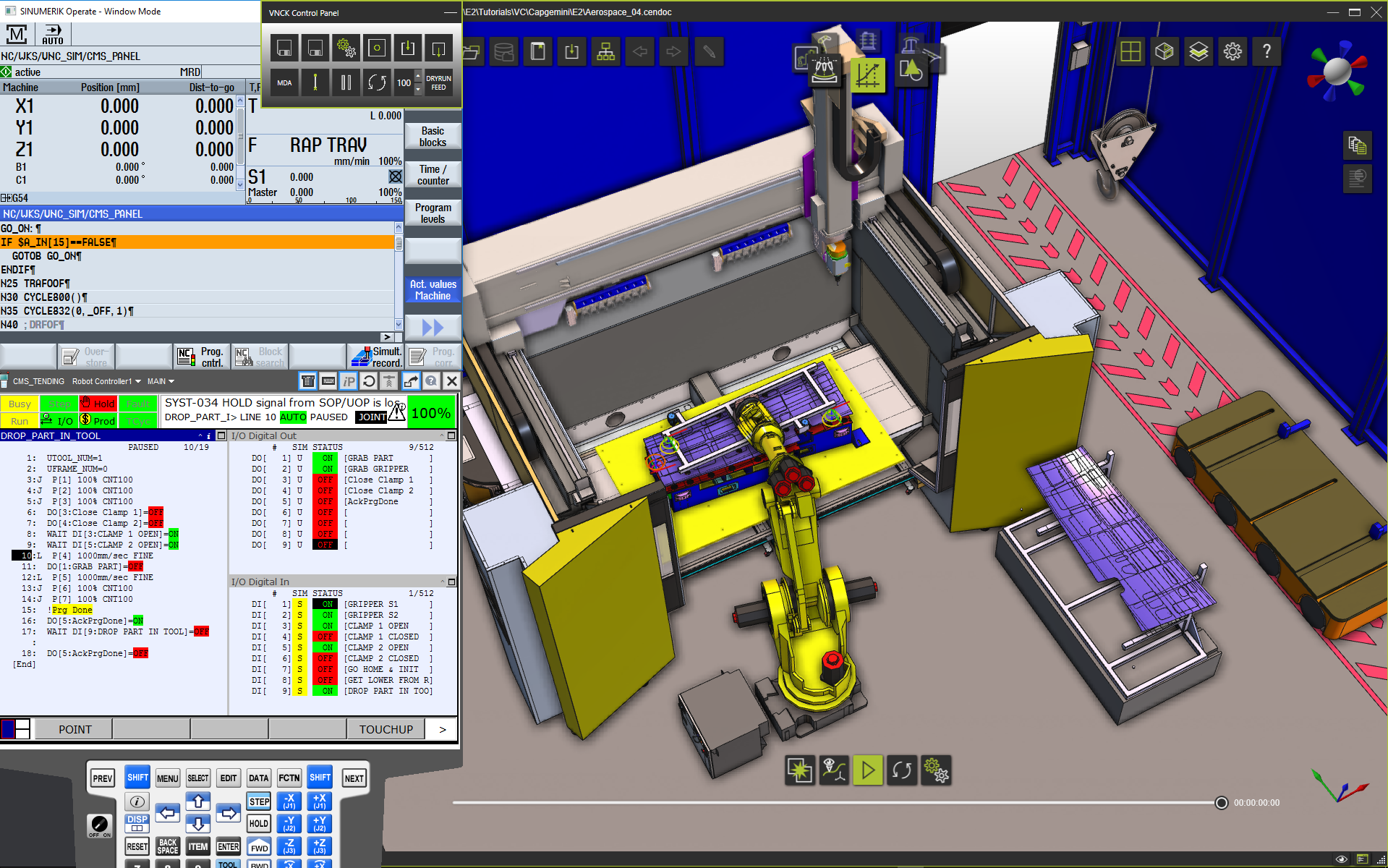Switch to four-pane viewport layout icon
The width and height of the screenshot is (1388, 868).
pos(1131,51)
